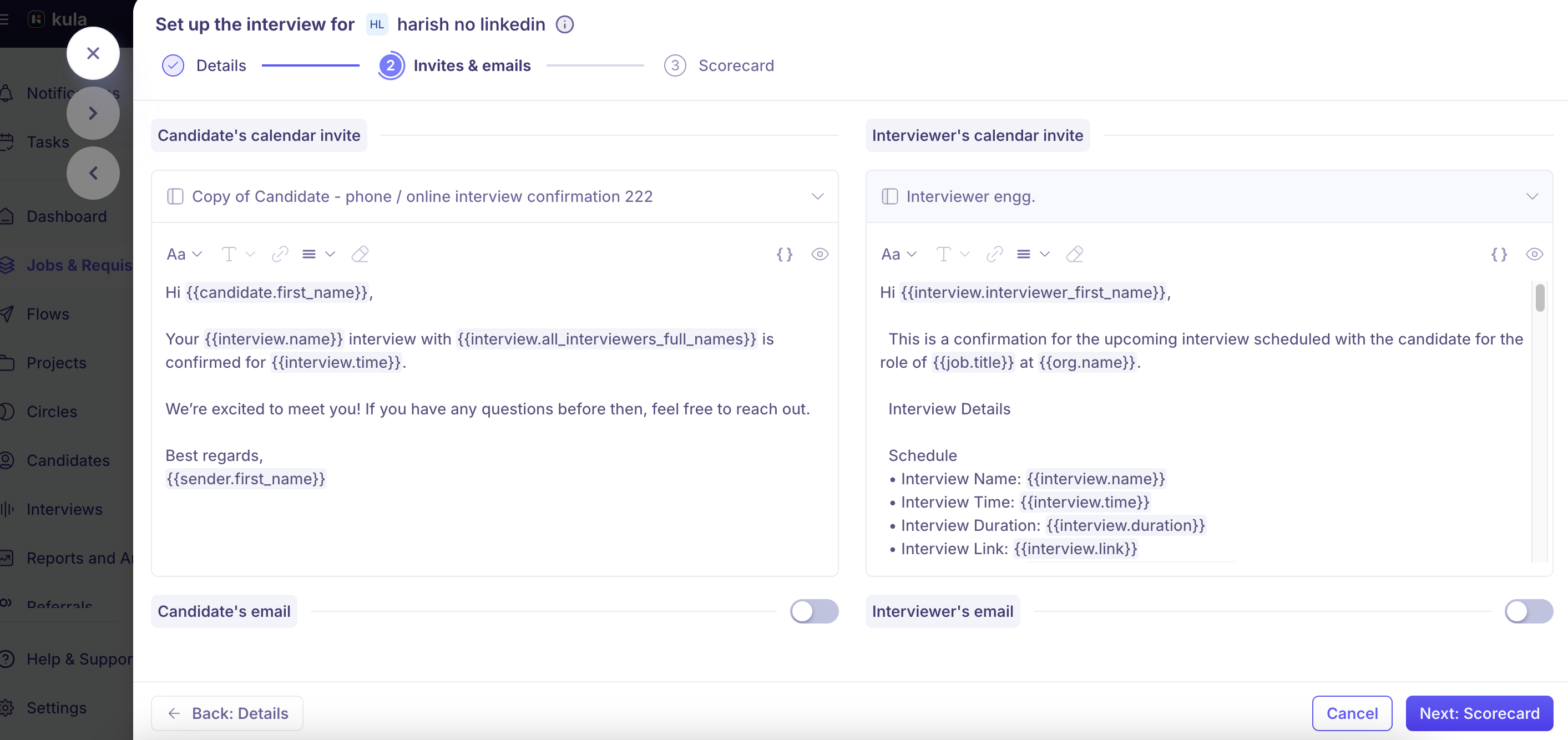Open text alignment dropdown in interviewer editor
1568x740 pixels.
coord(1034,255)
